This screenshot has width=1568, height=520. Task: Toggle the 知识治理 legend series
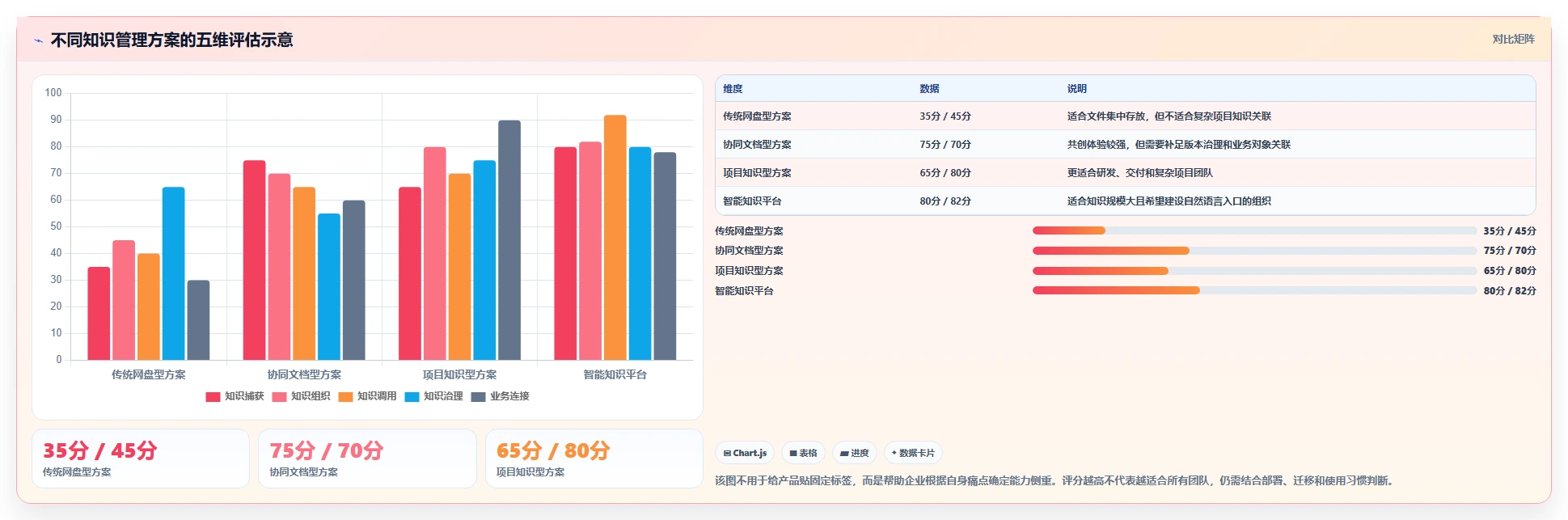point(434,396)
